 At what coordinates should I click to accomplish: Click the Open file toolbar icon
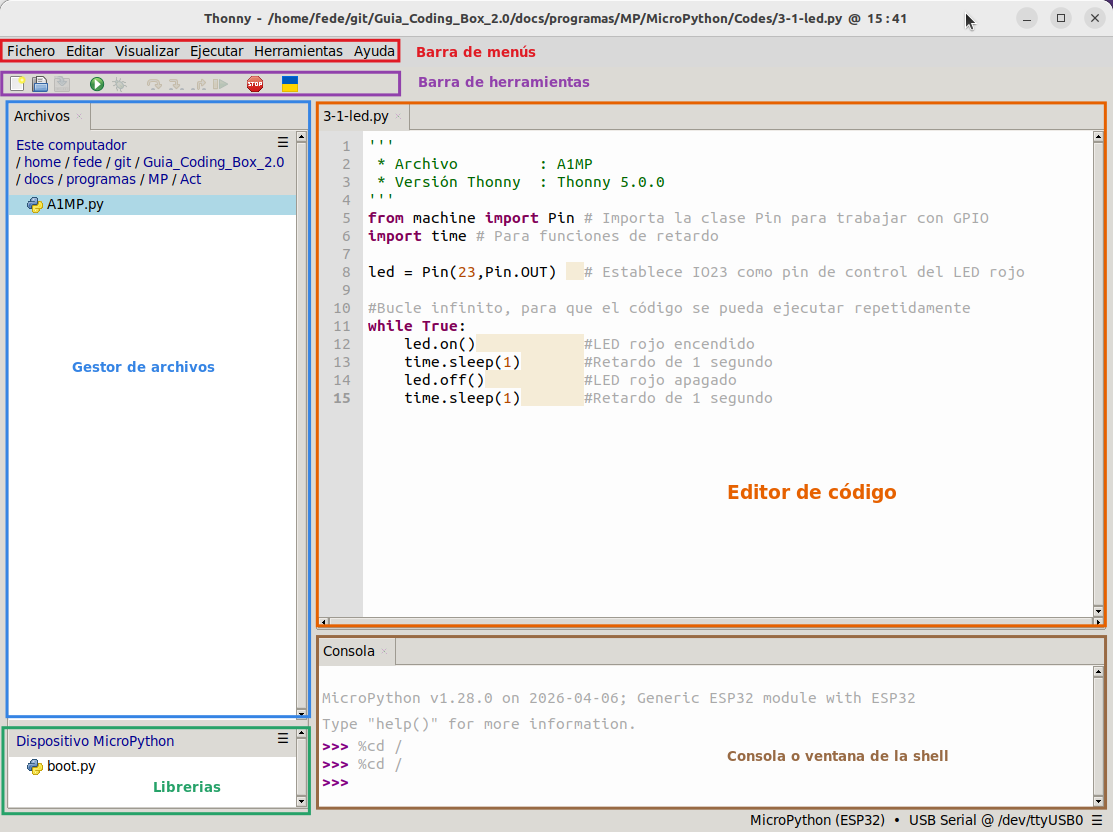tap(40, 84)
